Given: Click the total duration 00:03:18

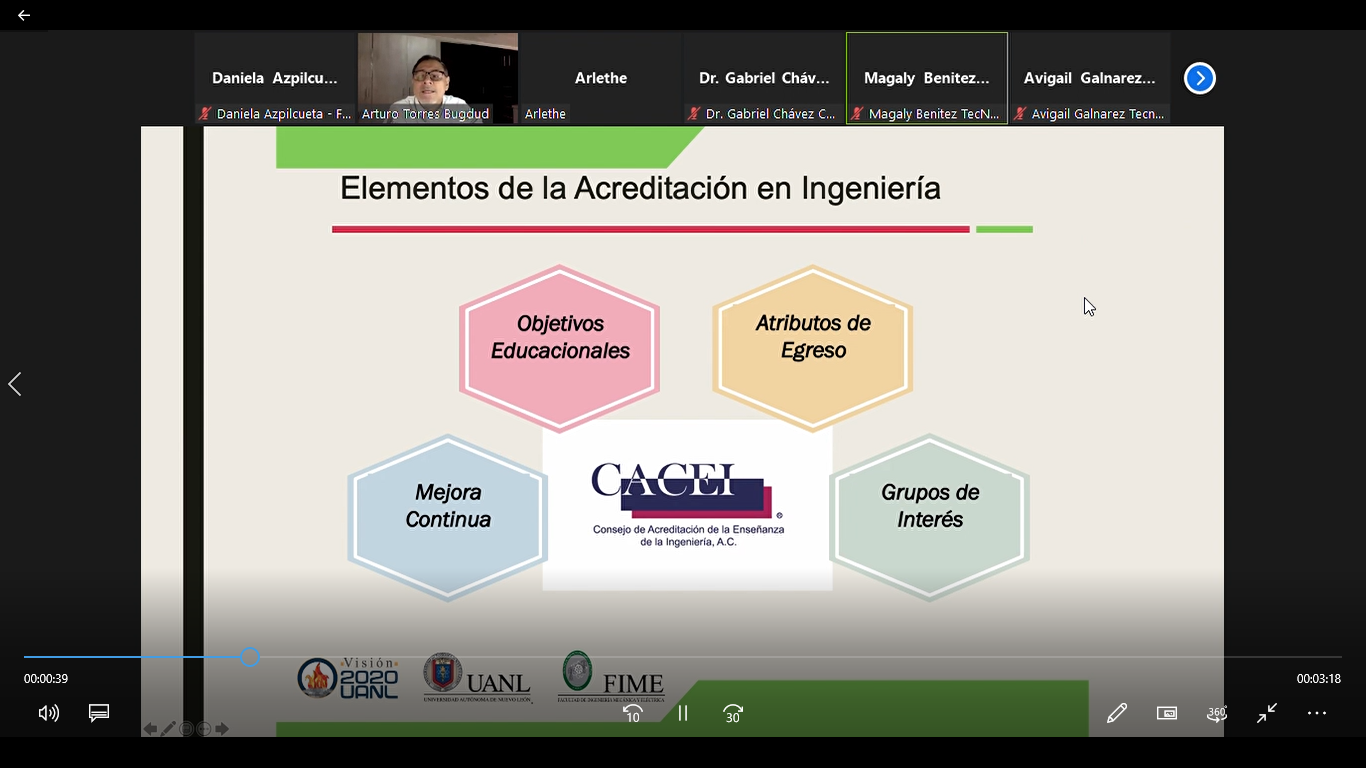Looking at the screenshot, I should [1318, 679].
